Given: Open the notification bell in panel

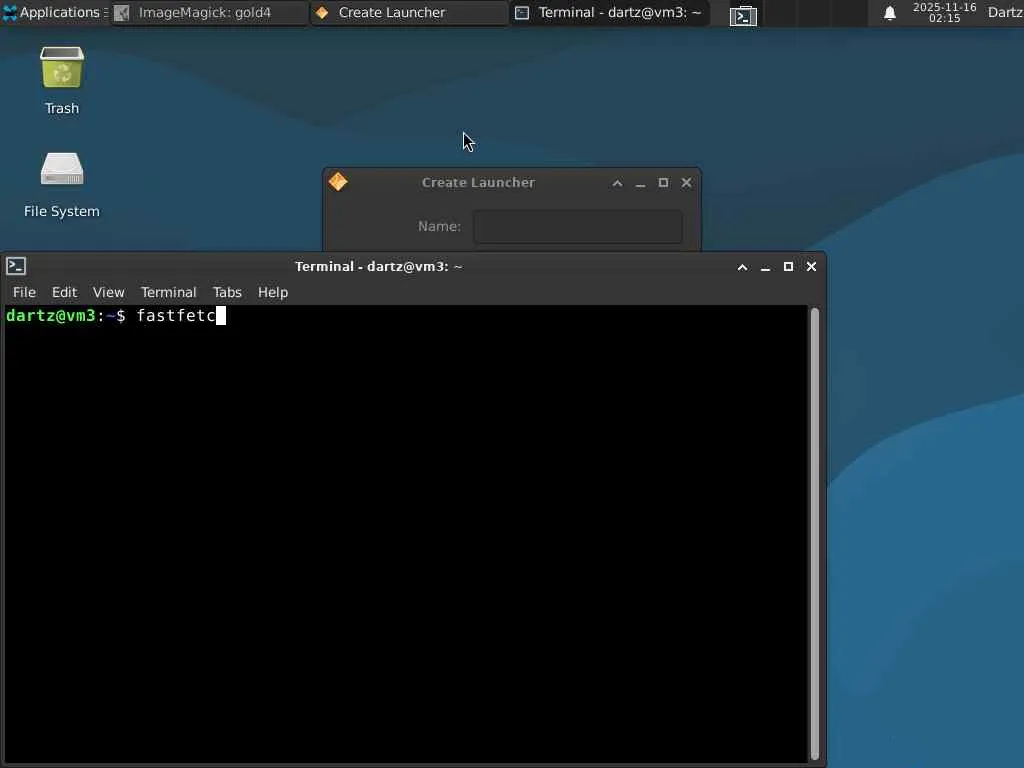Looking at the screenshot, I should tap(889, 13).
